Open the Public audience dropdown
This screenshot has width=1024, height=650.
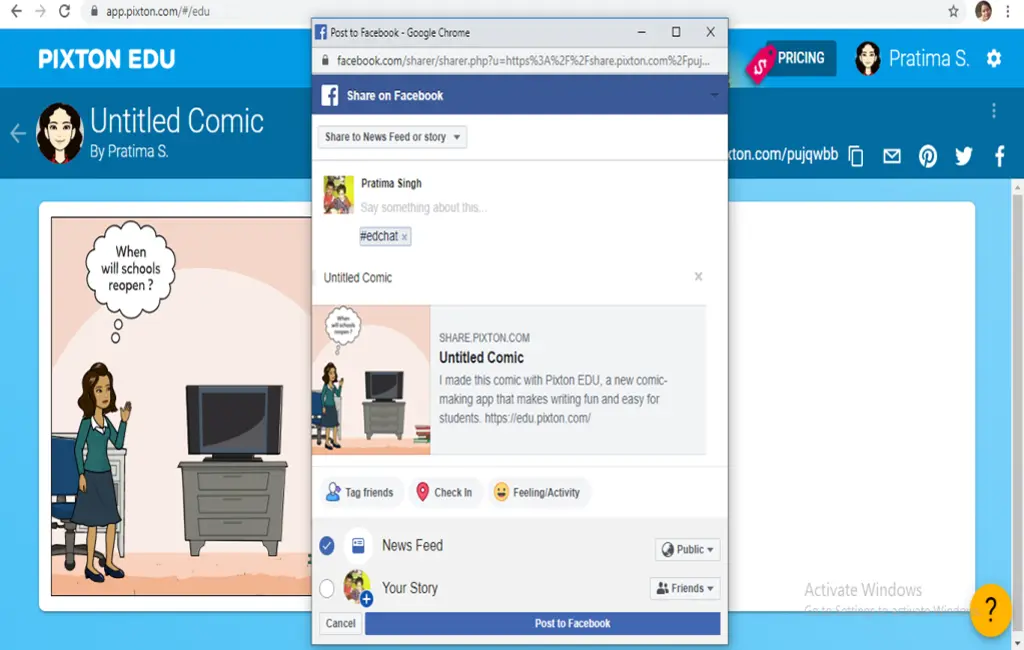688,549
